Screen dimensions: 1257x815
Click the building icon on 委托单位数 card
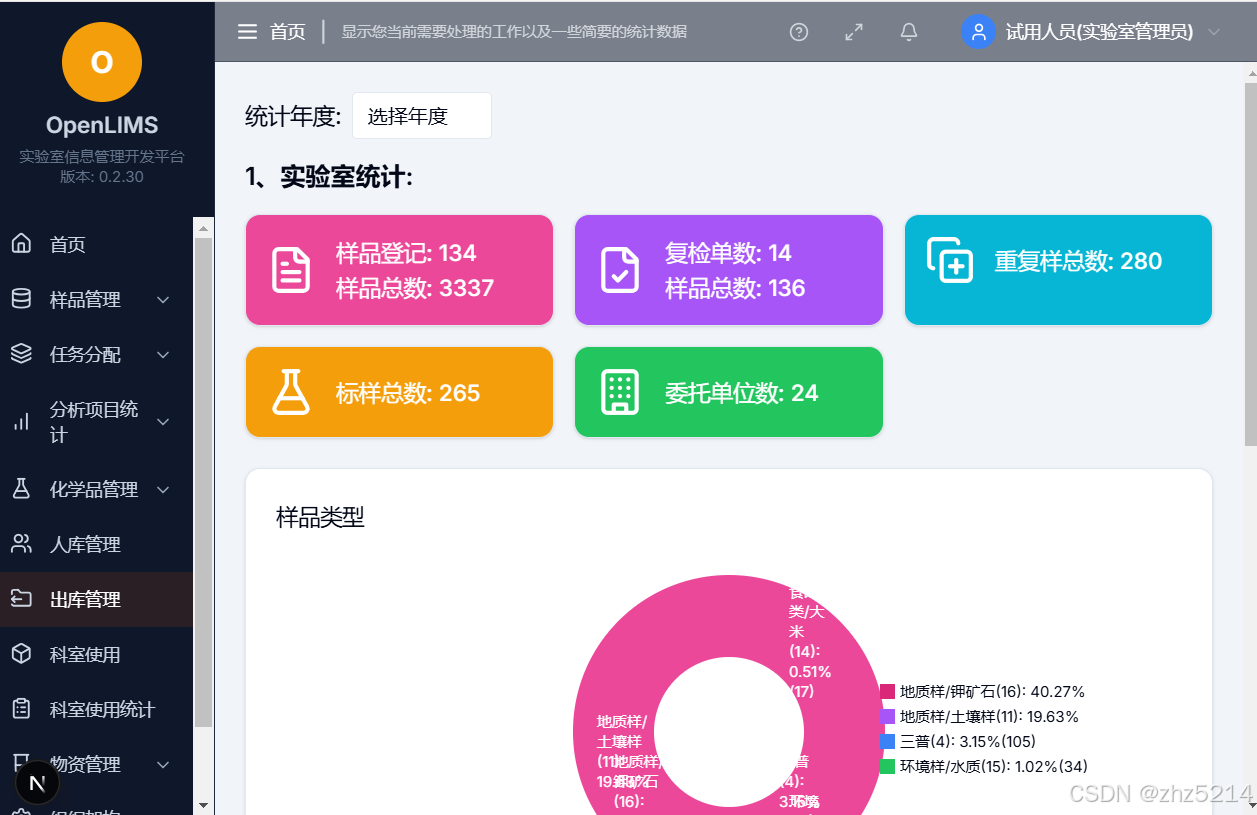(620, 392)
